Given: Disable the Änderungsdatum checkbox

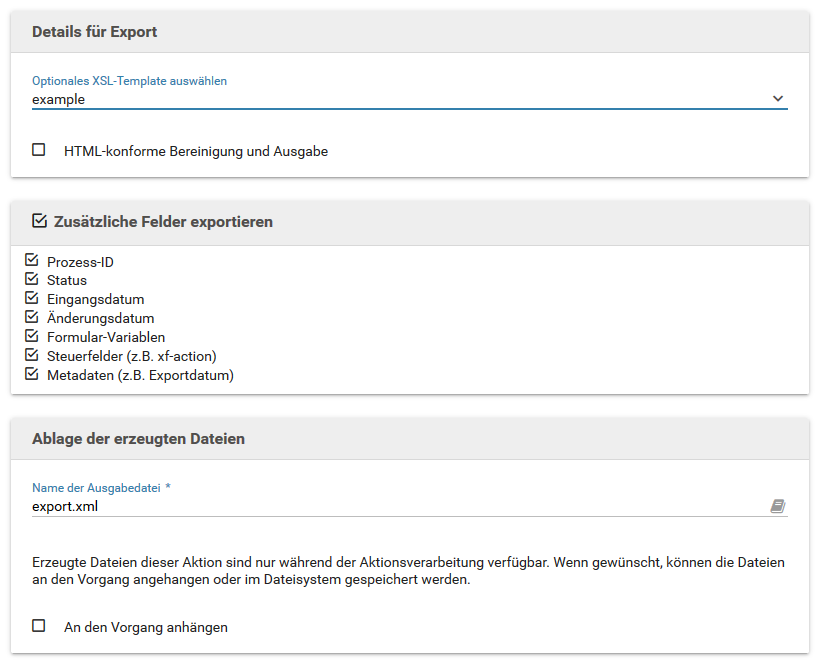Looking at the screenshot, I should pyautogui.click(x=31, y=316).
